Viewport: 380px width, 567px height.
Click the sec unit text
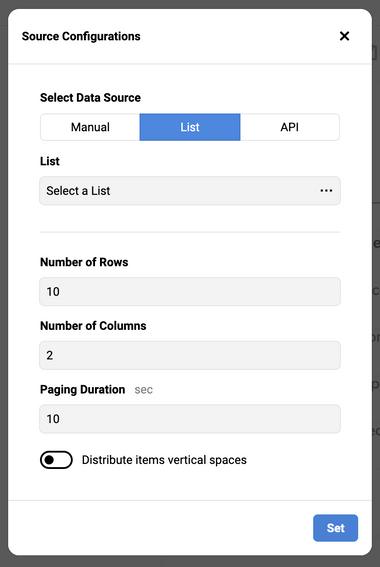coord(144,390)
